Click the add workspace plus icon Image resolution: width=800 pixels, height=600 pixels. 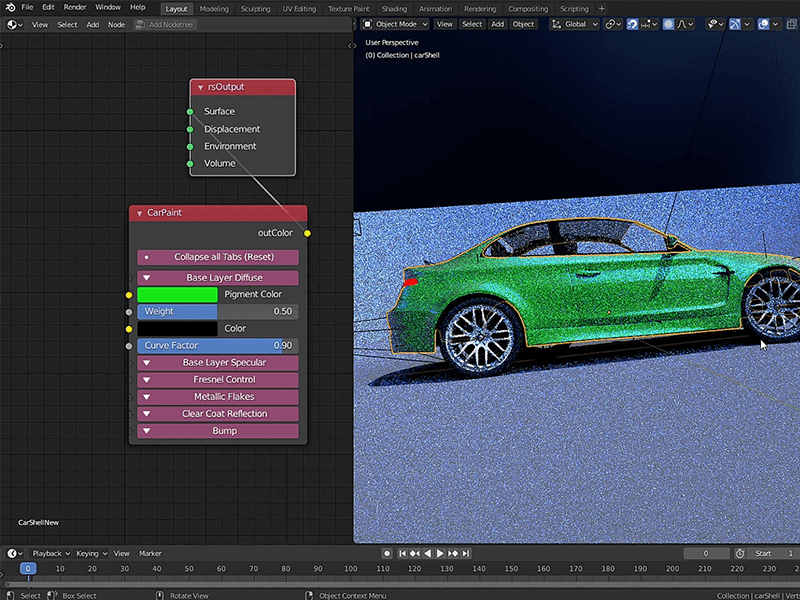(x=602, y=8)
